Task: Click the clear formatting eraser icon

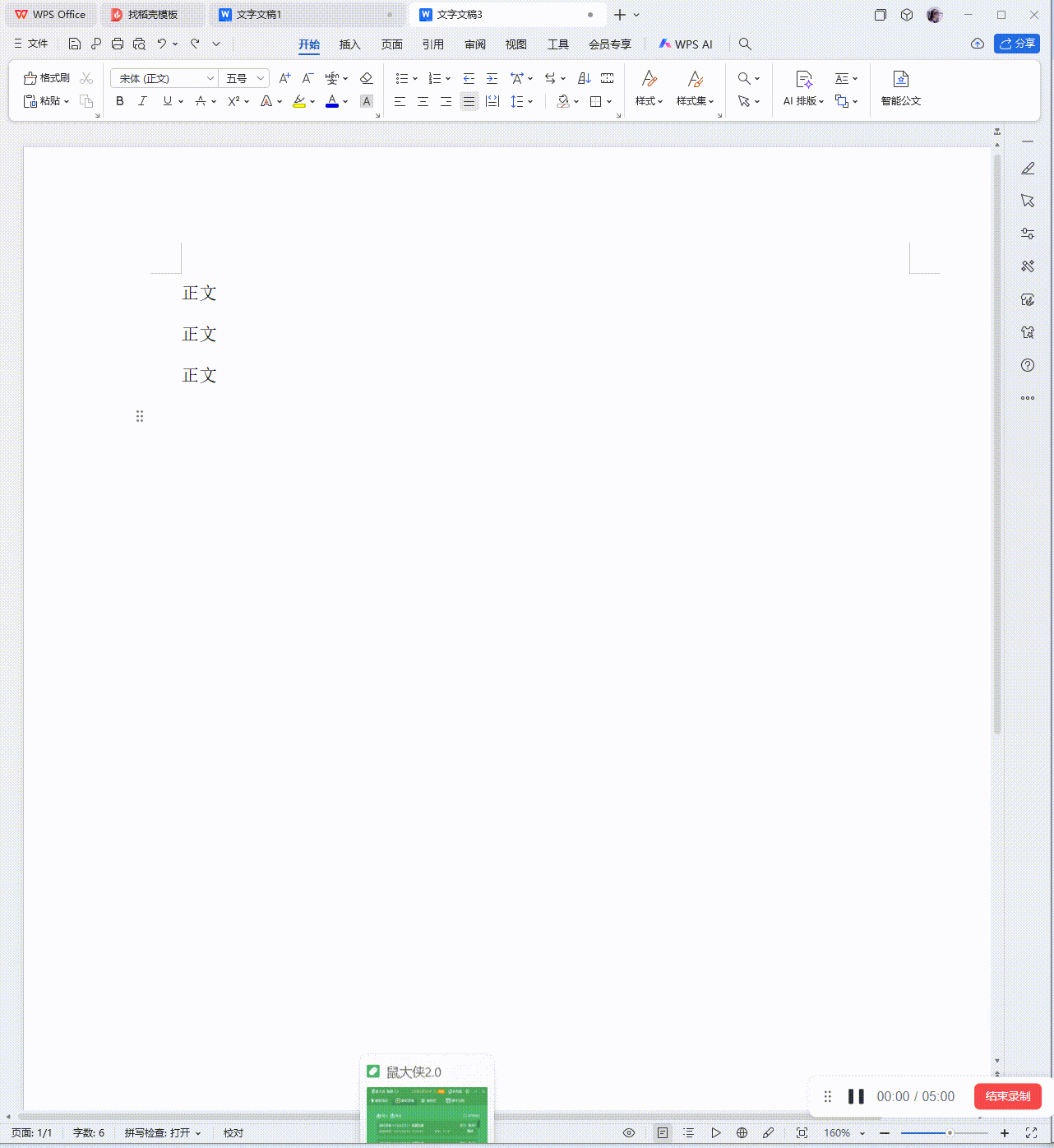Action: [x=367, y=78]
